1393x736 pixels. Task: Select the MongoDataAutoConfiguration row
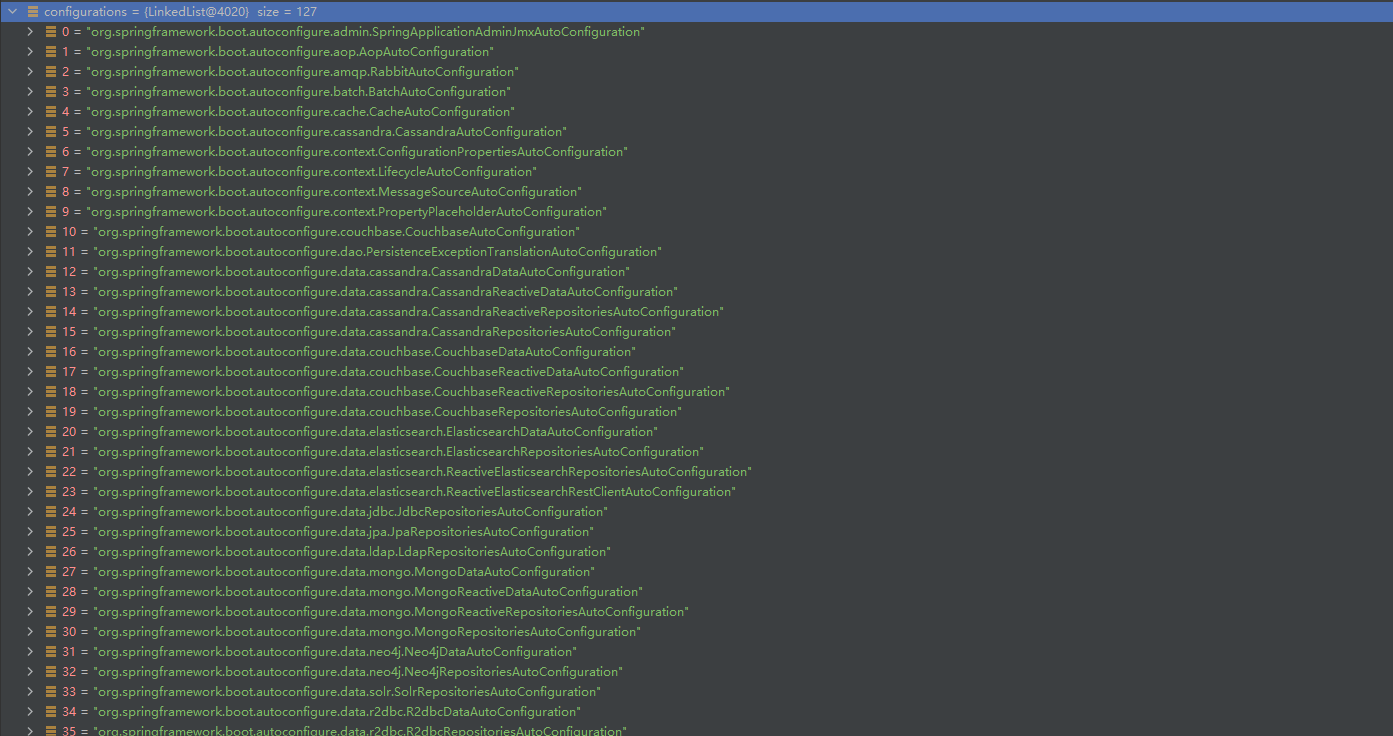(x=696, y=572)
